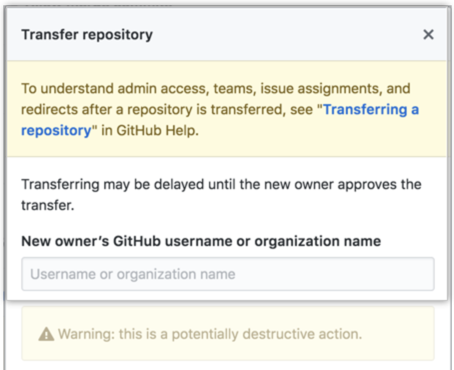Click the word "repository" in the blue link
Screen dimensions: 454x370
coord(56,131)
